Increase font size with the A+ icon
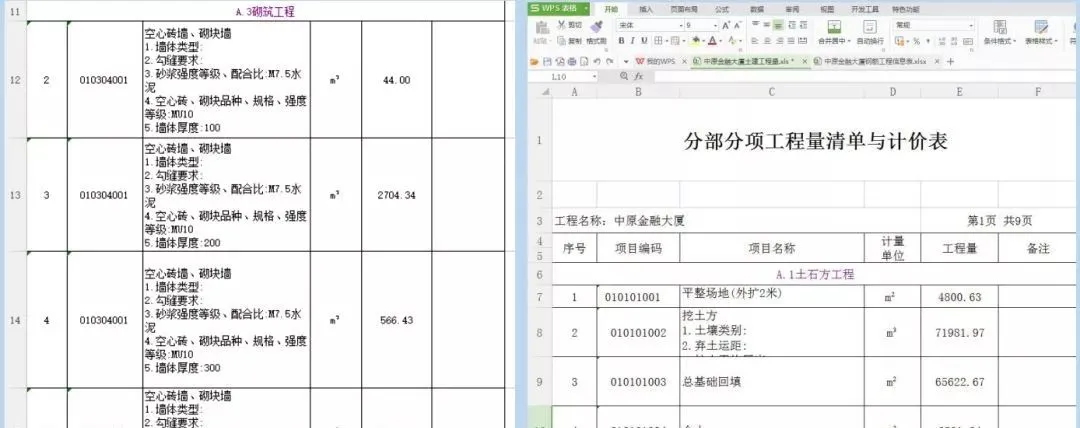Image resolution: width=1080 pixels, height=428 pixels. tap(726, 26)
